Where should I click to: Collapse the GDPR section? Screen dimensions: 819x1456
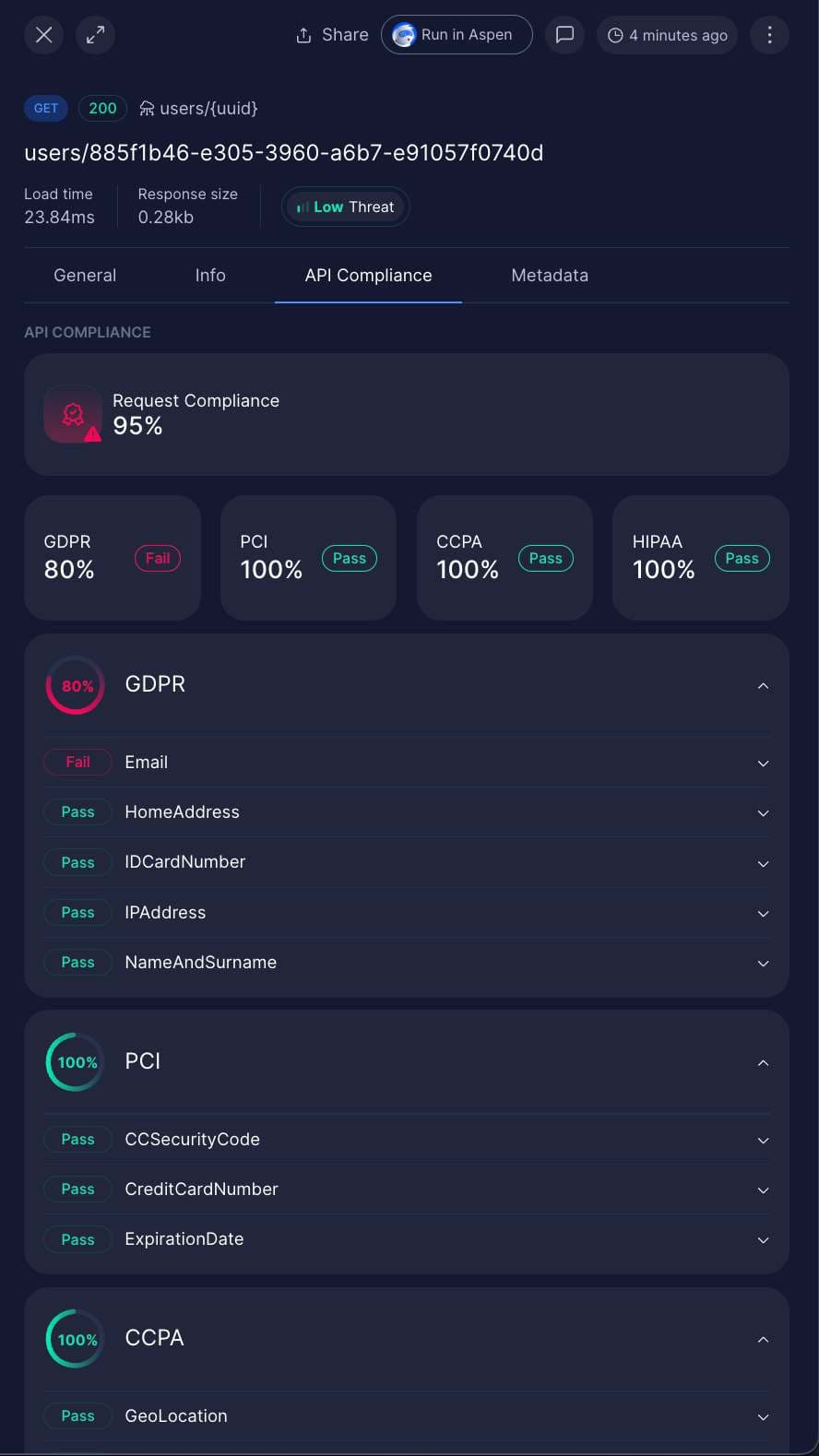[x=763, y=685]
